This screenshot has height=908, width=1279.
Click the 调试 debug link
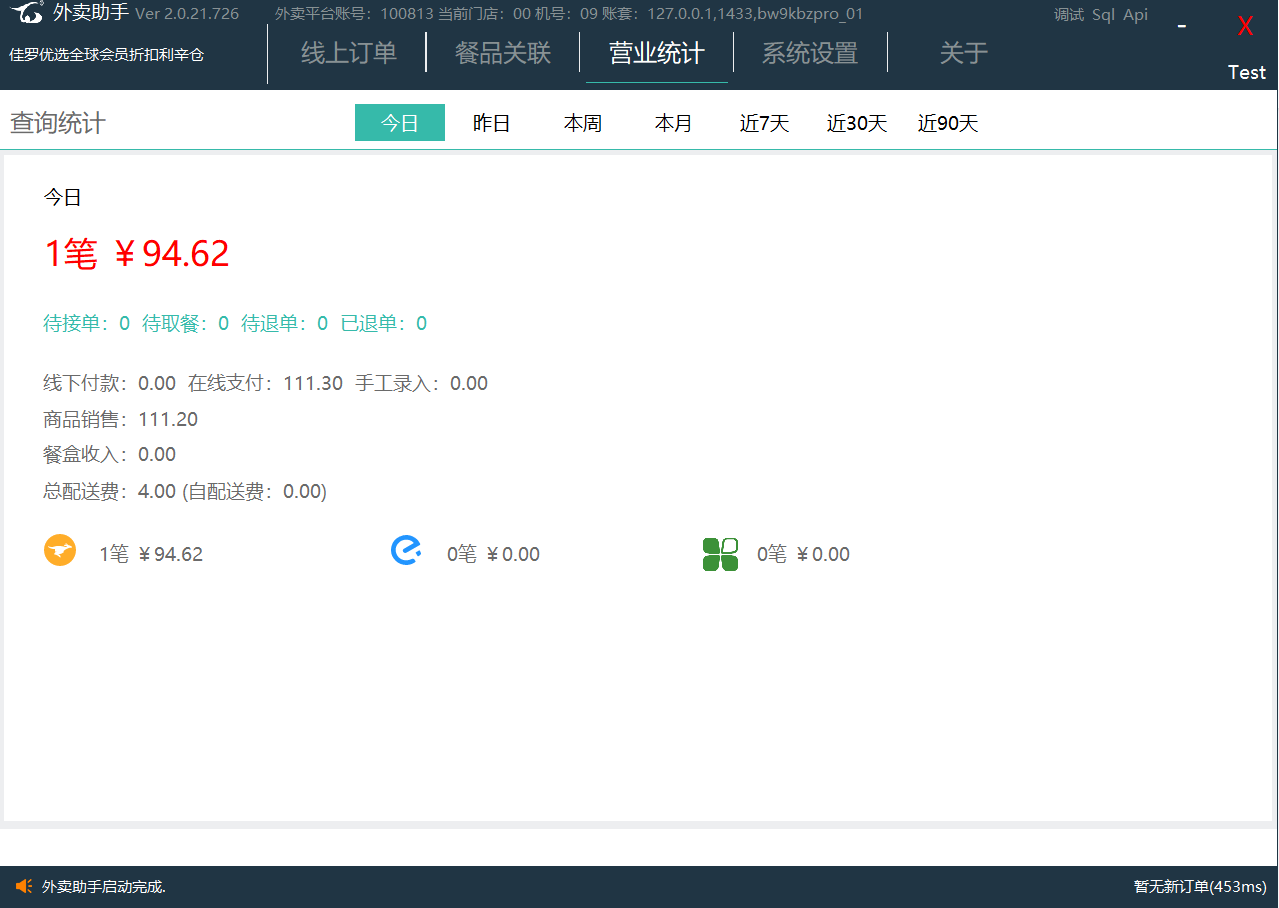click(x=1069, y=15)
